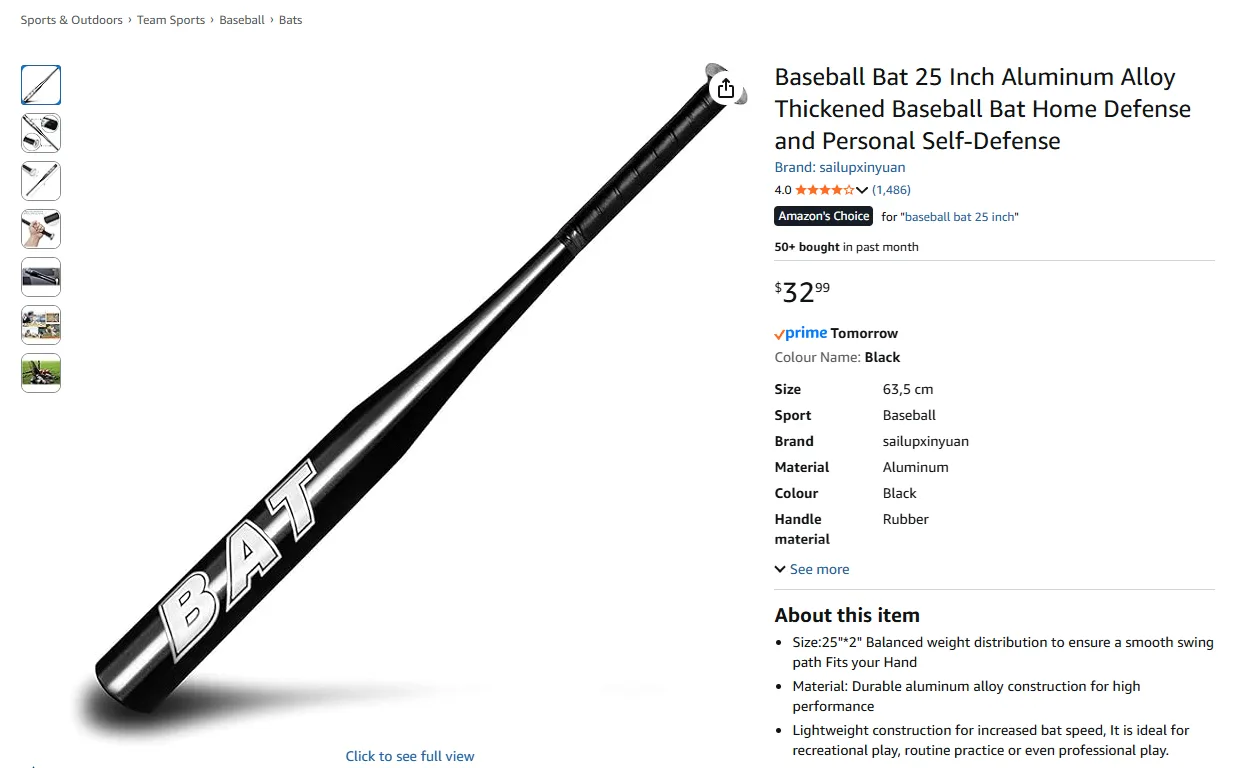Select the thumbnail of the bat on a field
The width and height of the screenshot is (1235, 768).
click(x=40, y=325)
